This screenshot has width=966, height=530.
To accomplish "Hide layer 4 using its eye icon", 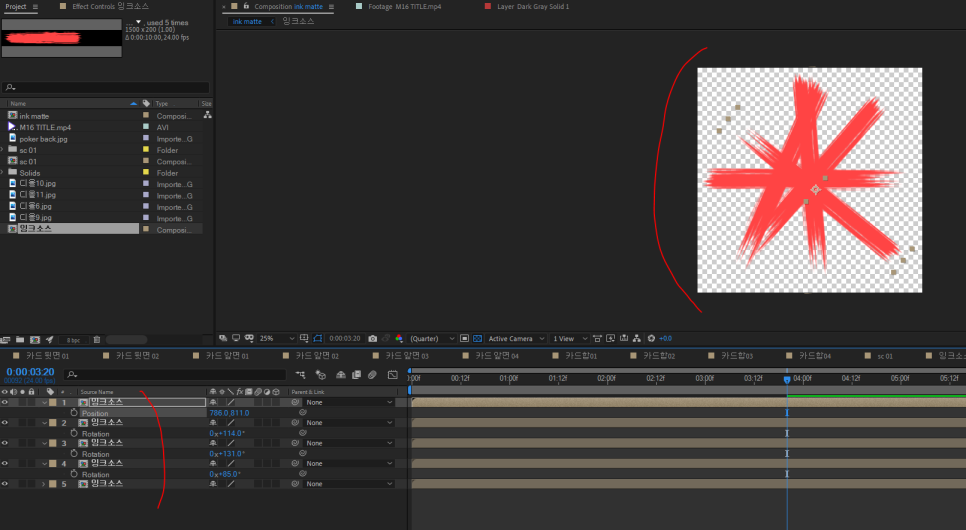I will pos(5,463).
